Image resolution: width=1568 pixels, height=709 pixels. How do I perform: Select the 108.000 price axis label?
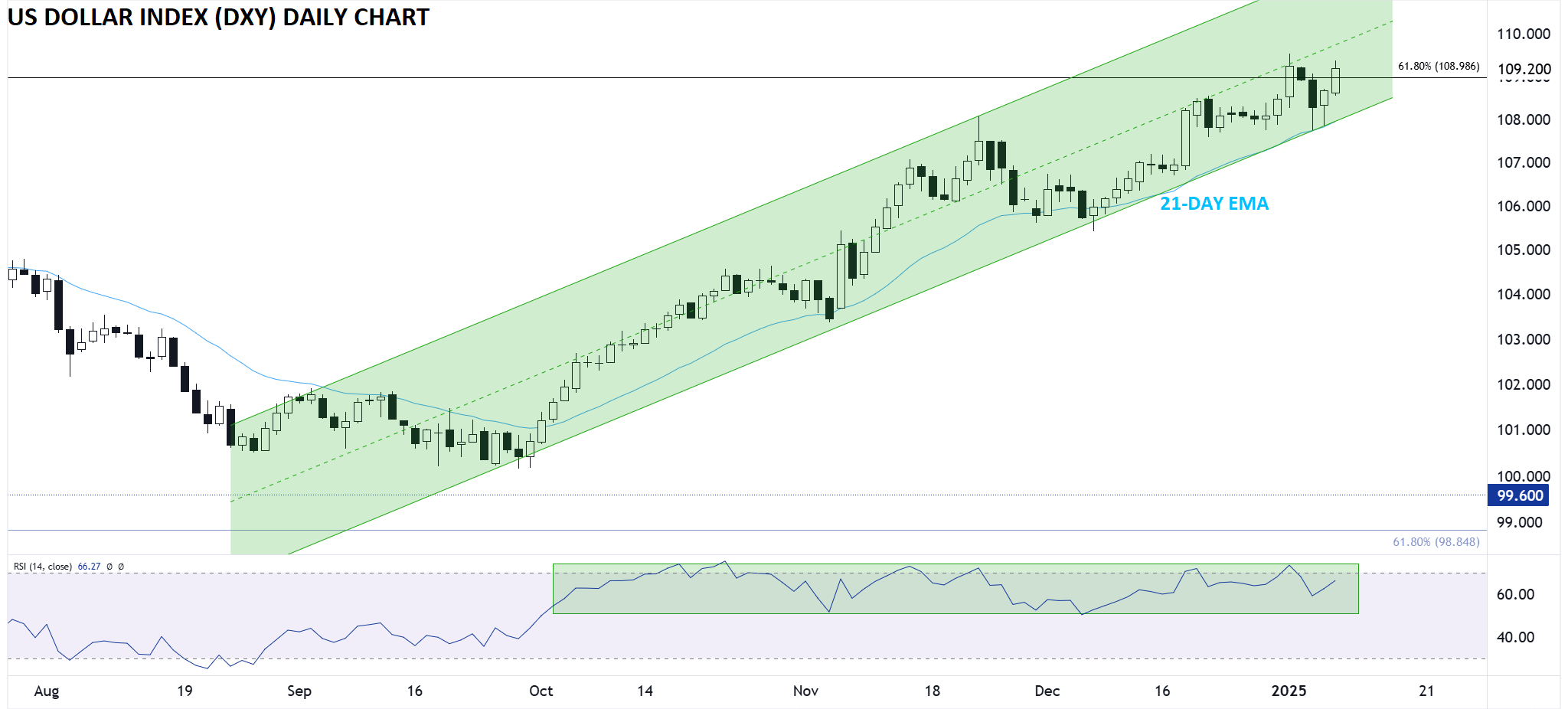pos(1524,119)
